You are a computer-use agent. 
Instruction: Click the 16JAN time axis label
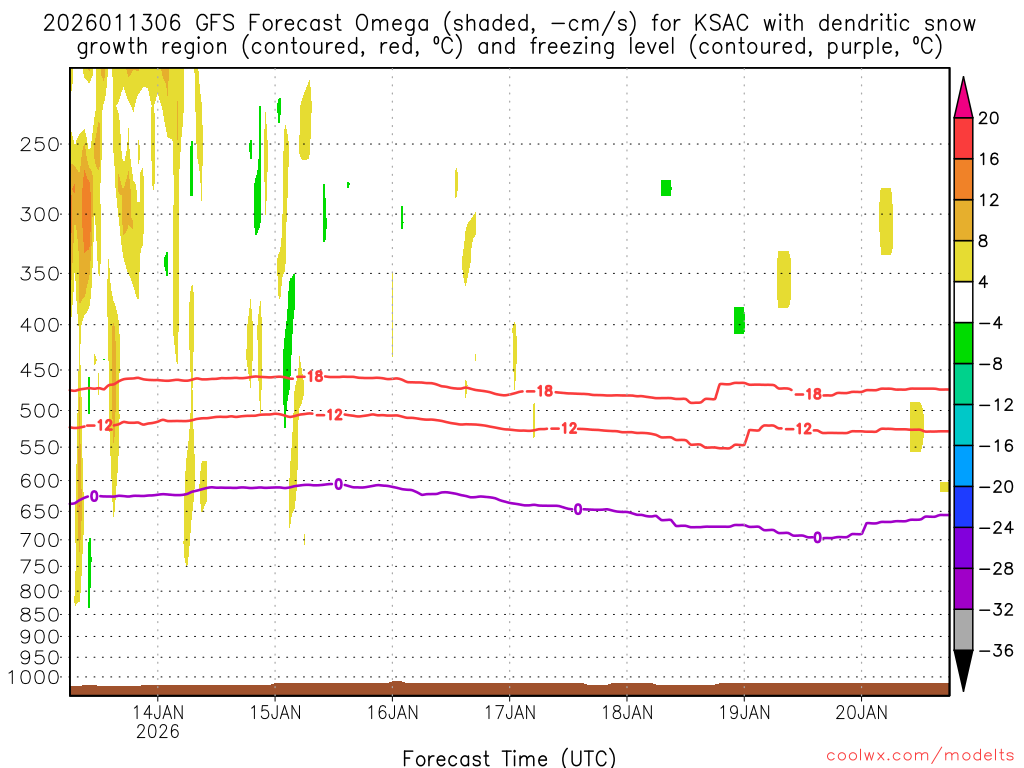pos(392,712)
